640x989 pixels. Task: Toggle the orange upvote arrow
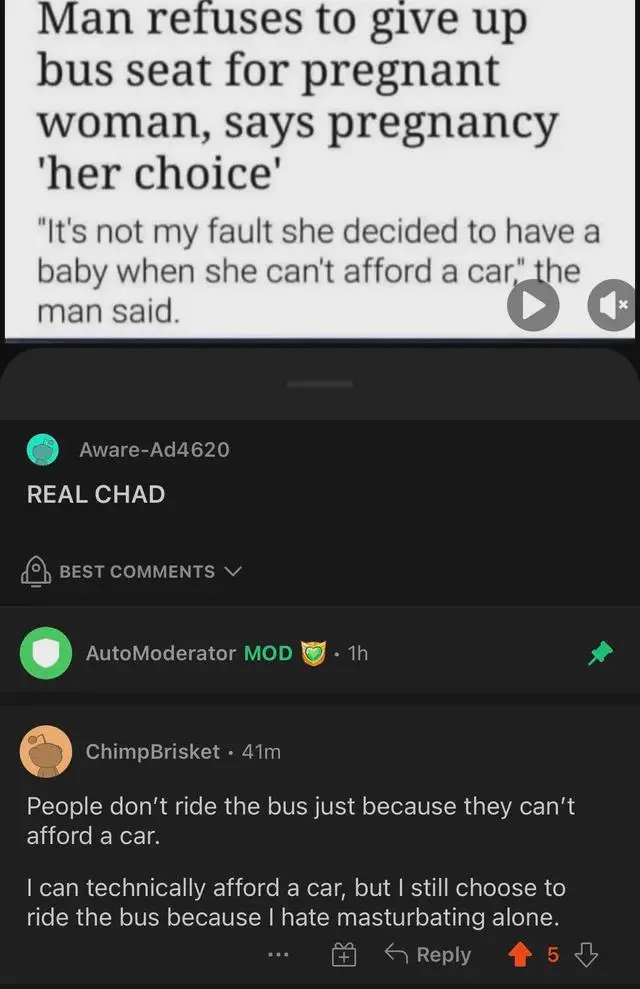click(520, 954)
